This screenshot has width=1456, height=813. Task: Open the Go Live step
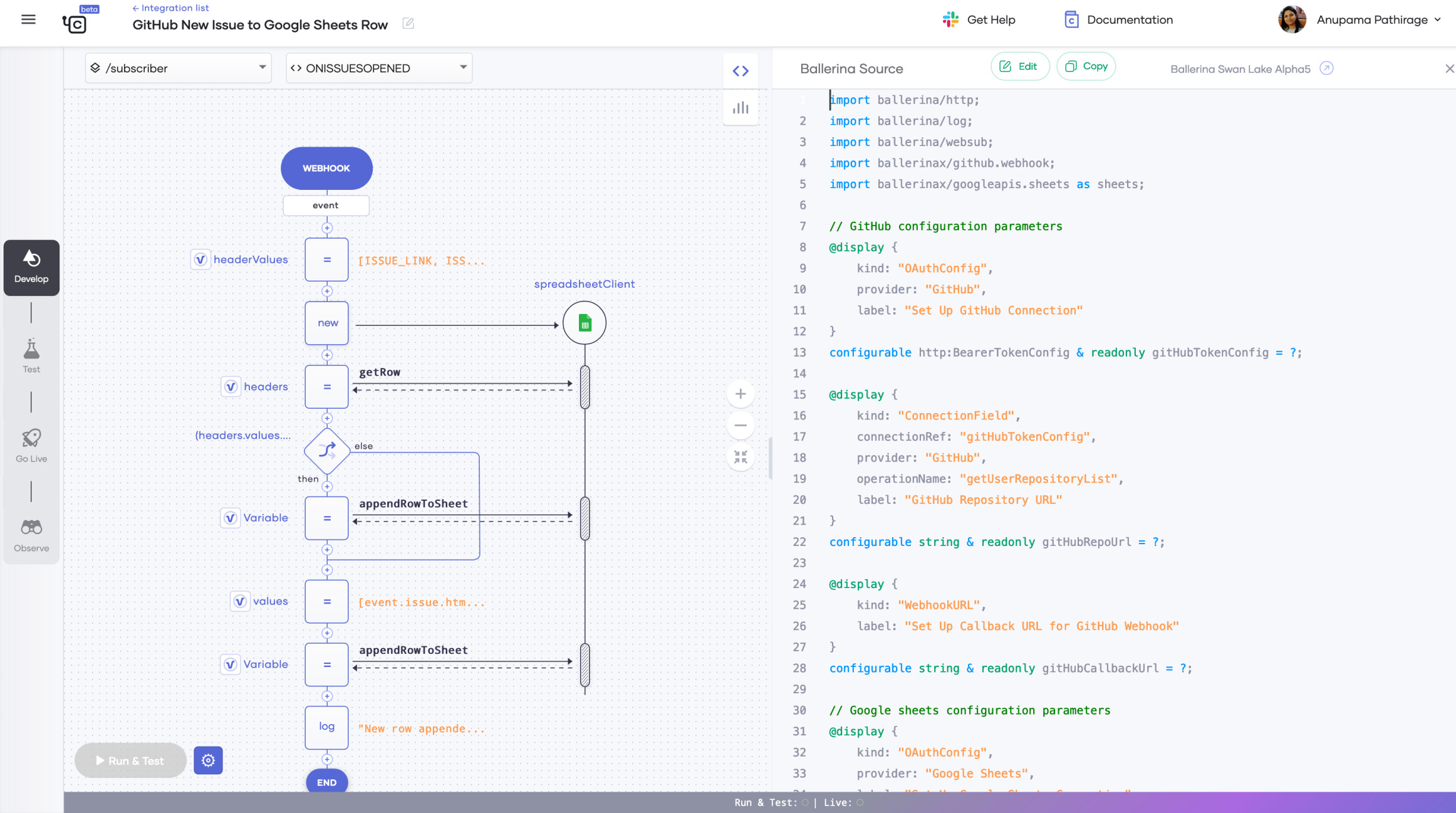(x=31, y=446)
